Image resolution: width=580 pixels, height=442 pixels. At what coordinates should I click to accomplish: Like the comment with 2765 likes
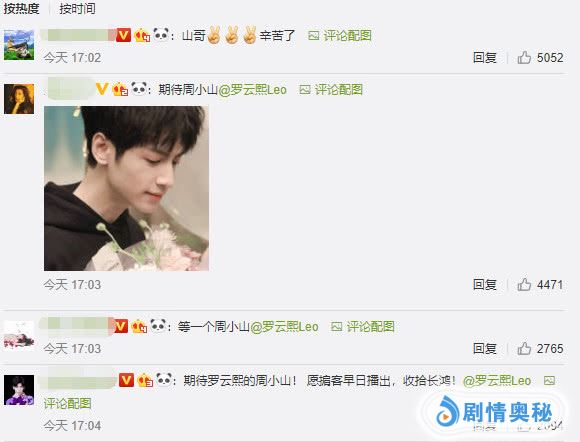(x=524, y=348)
